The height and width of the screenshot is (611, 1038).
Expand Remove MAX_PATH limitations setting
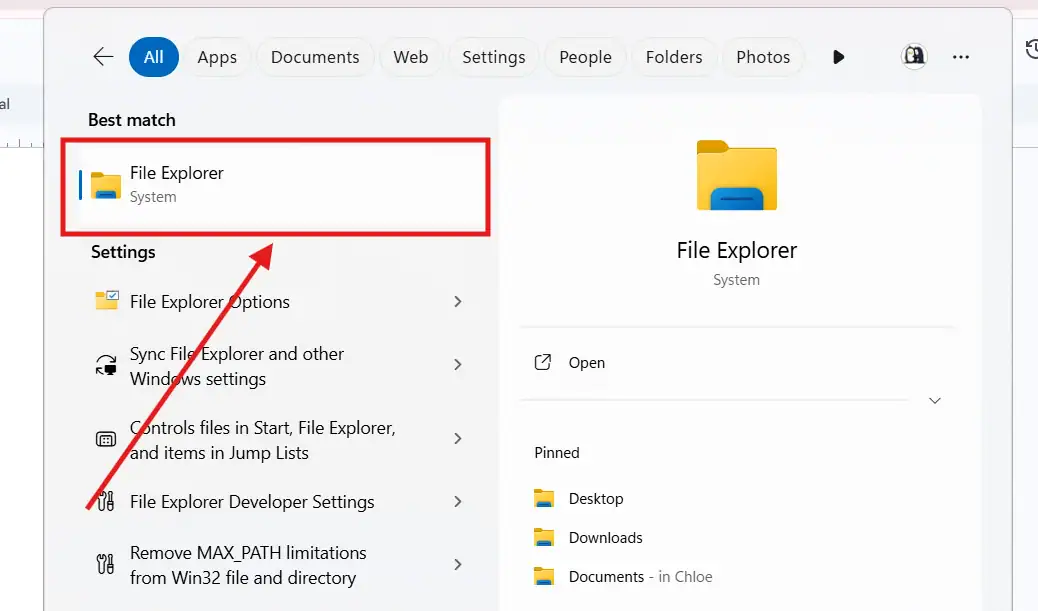457,564
